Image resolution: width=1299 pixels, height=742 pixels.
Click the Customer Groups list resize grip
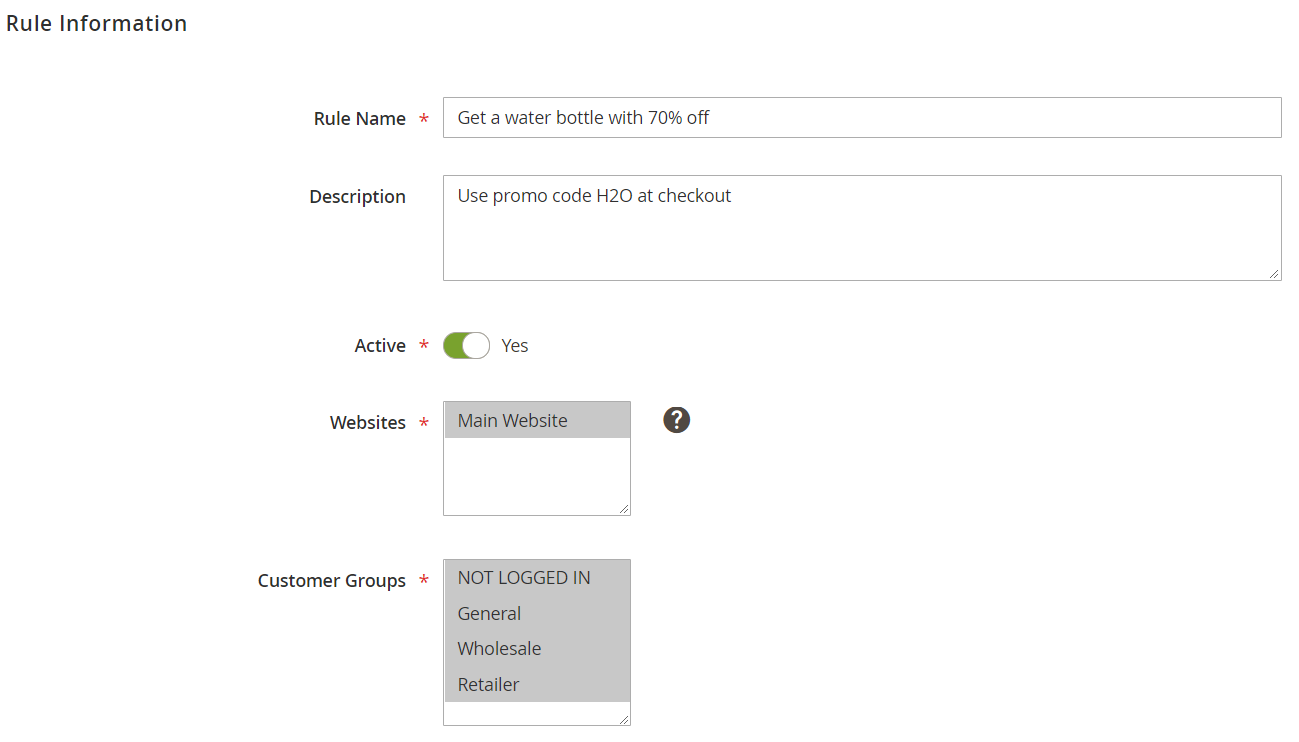(624, 718)
